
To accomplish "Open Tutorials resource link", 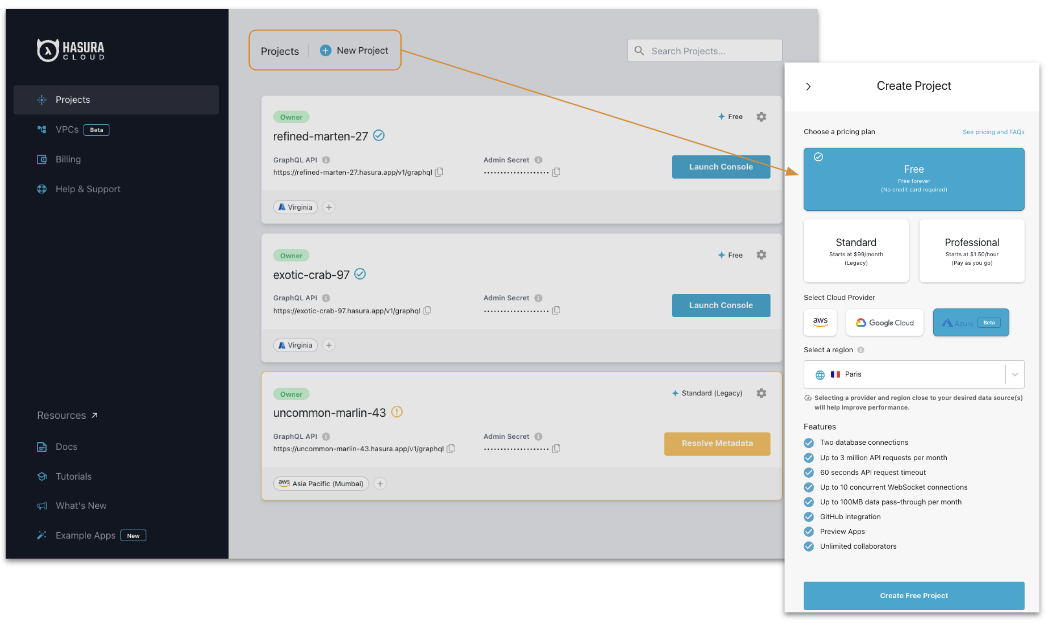I will (x=64, y=477).
